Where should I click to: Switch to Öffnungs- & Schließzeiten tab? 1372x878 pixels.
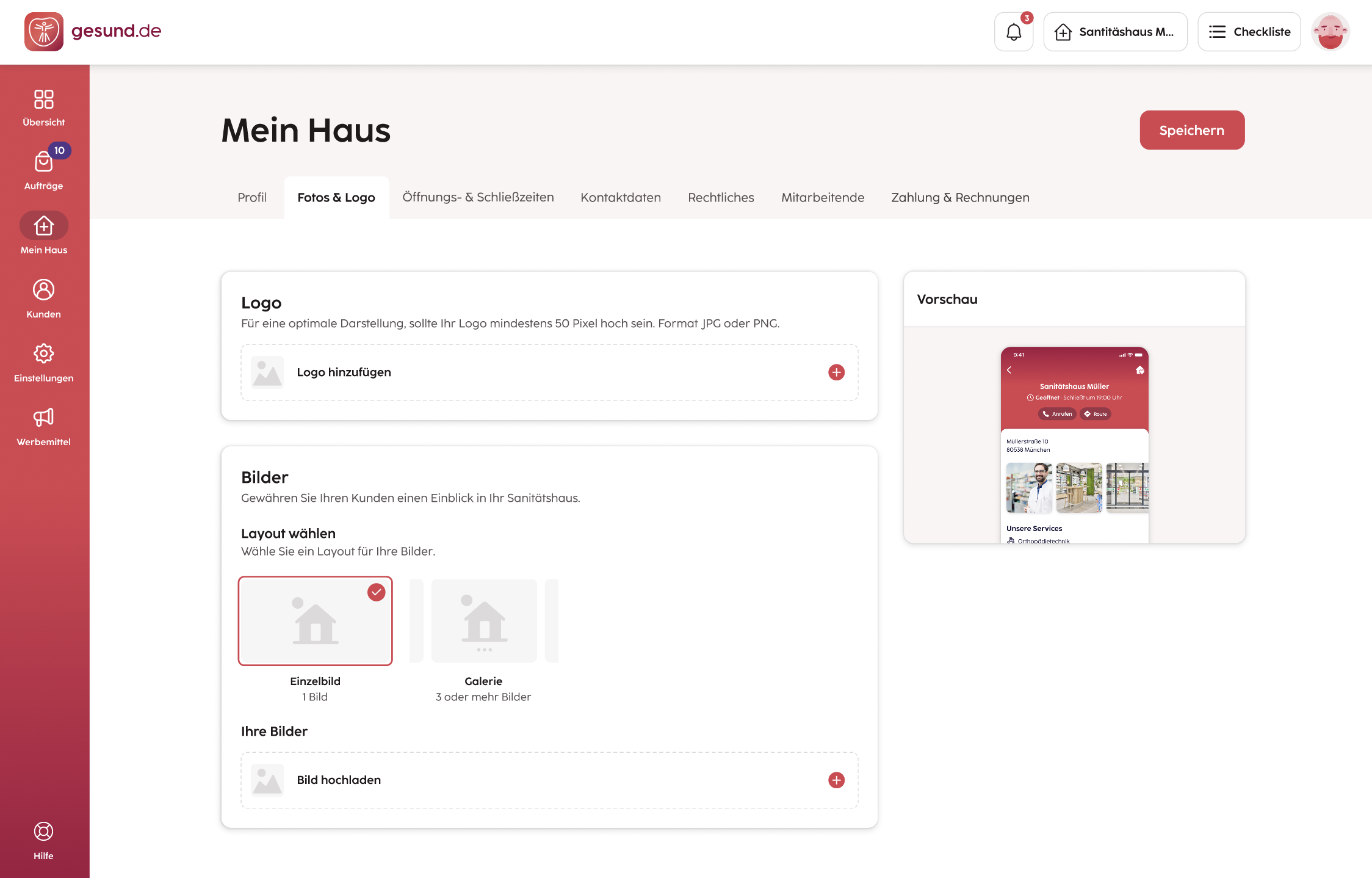pyautogui.click(x=478, y=197)
